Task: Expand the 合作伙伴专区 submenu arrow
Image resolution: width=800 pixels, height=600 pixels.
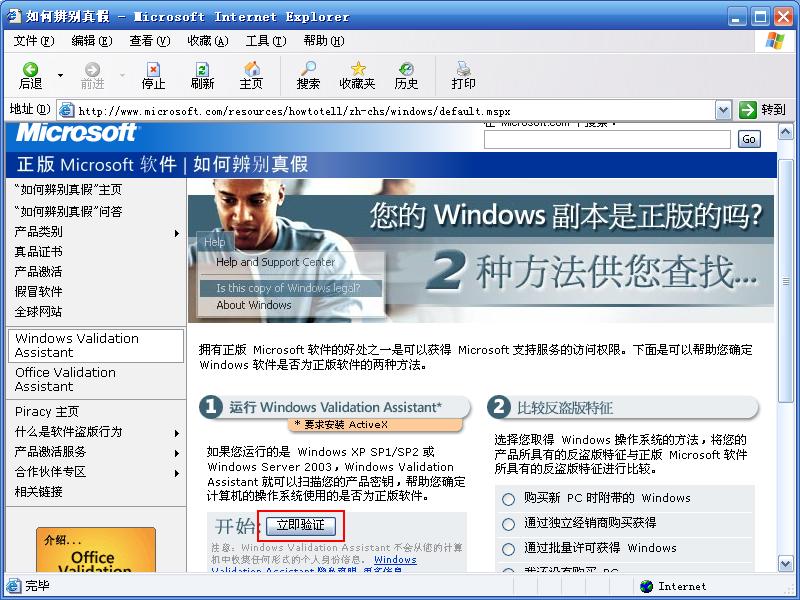Action: (x=177, y=473)
